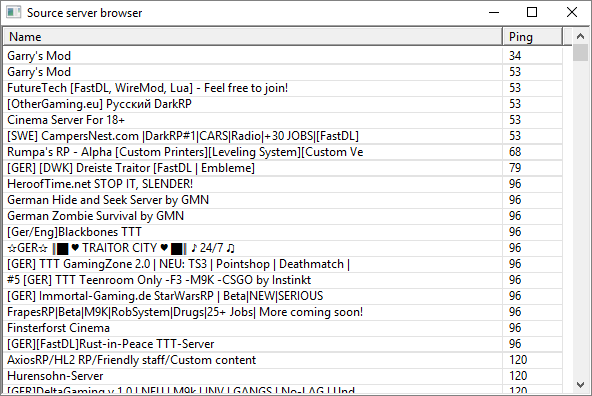Select the [SWE] CampersNest.com DarkRP server

(x=283, y=136)
